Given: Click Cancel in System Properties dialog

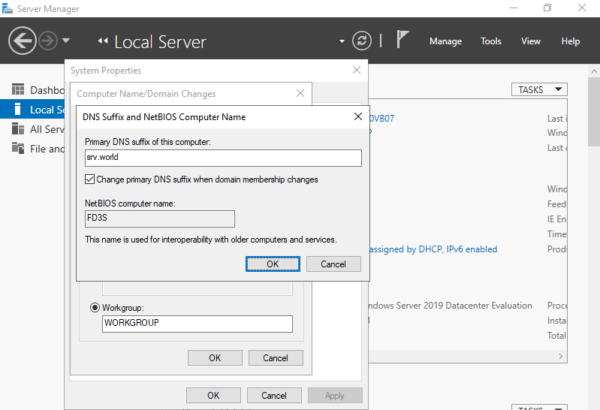Looking at the screenshot, I should pos(274,395).
